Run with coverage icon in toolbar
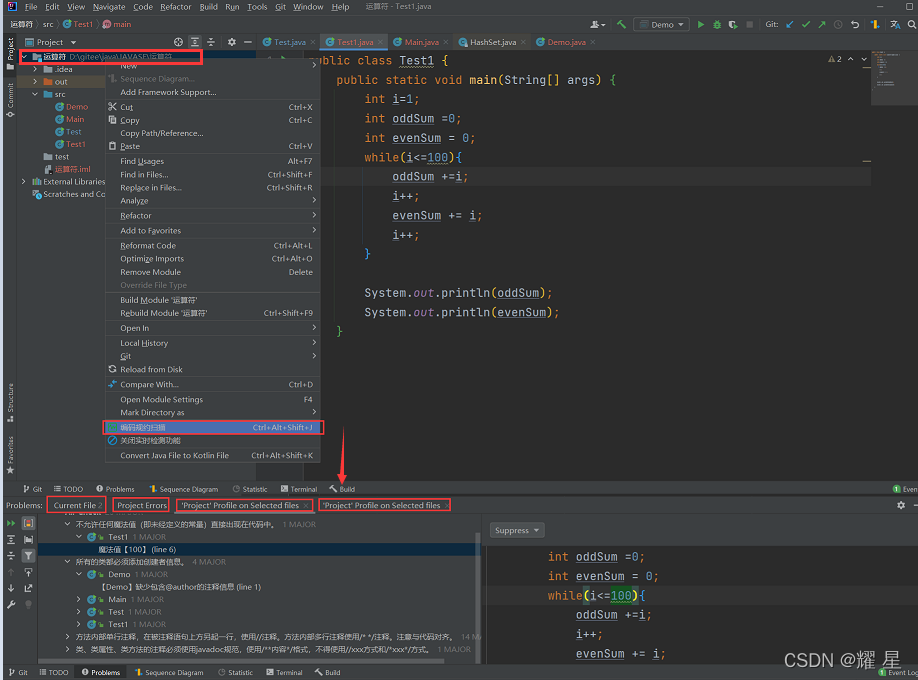This screenshot has width=918, height=680. 732,25
